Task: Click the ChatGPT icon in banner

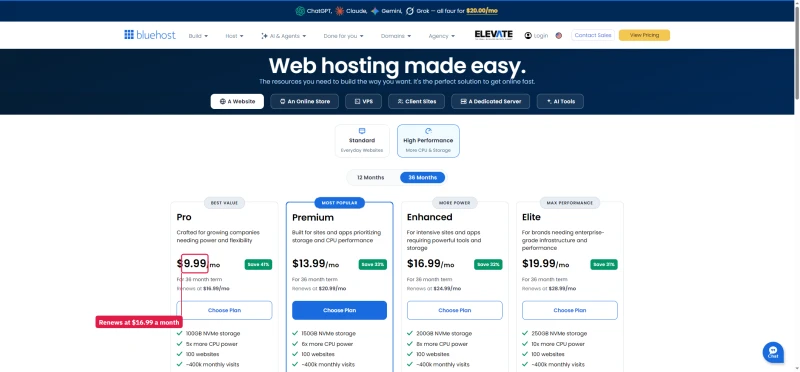Action: tap(300, 11)
